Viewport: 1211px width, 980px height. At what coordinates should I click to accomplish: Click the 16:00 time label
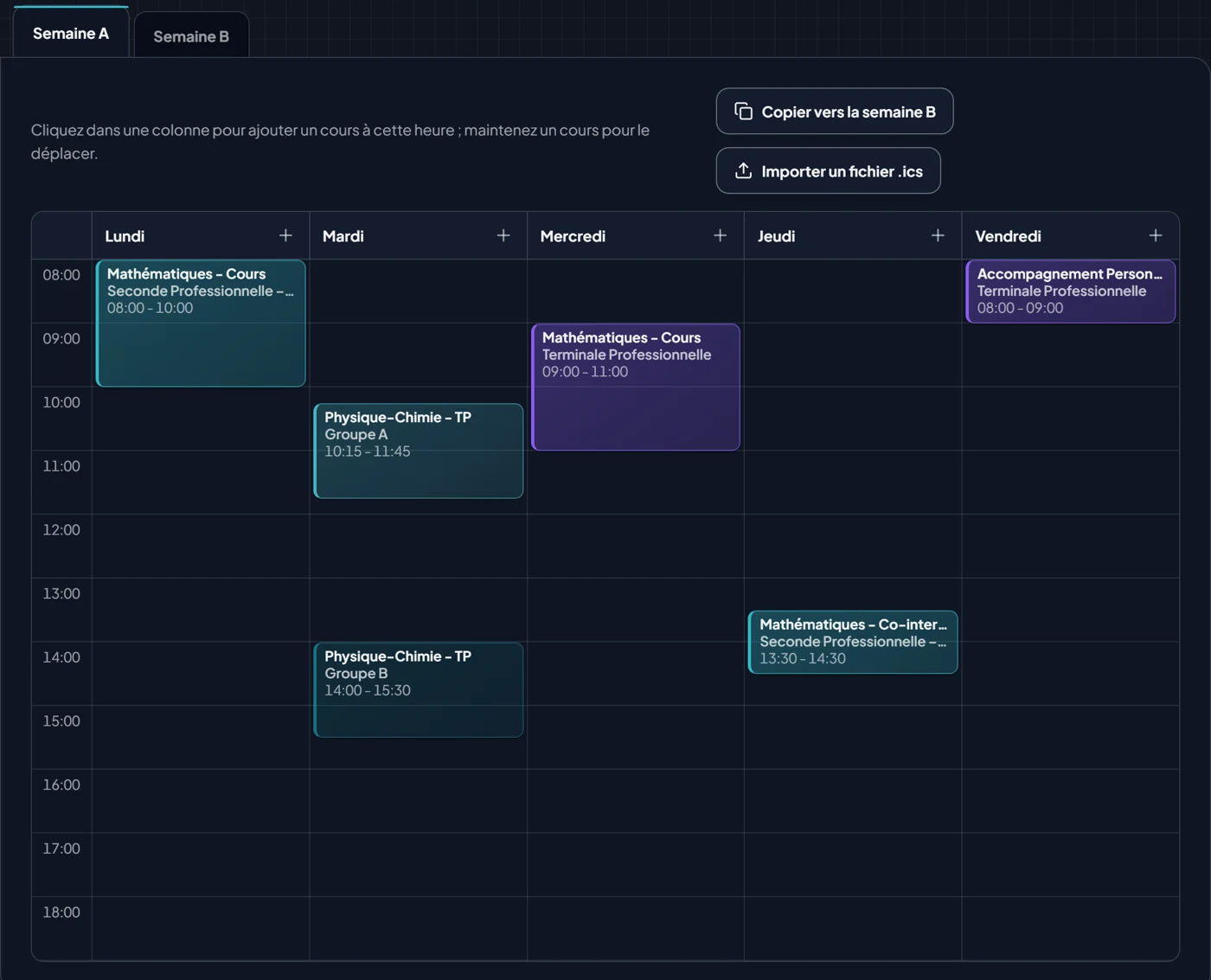(x=61, y=785)
